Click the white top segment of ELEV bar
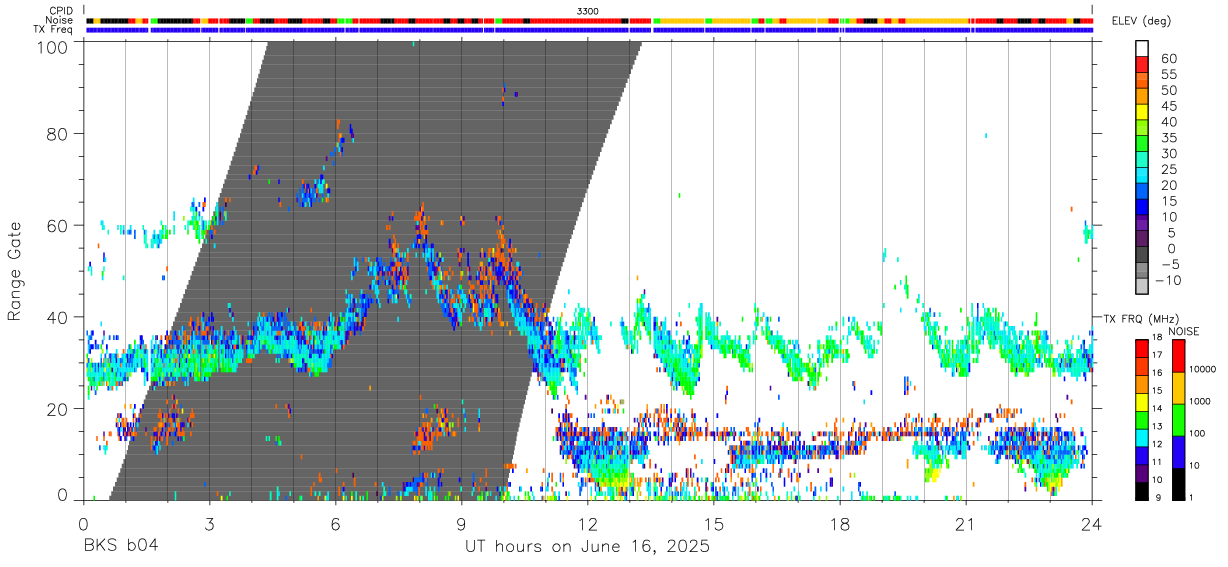The height and width of the screenshot is (567, 1228). [x=1143, y=48]
